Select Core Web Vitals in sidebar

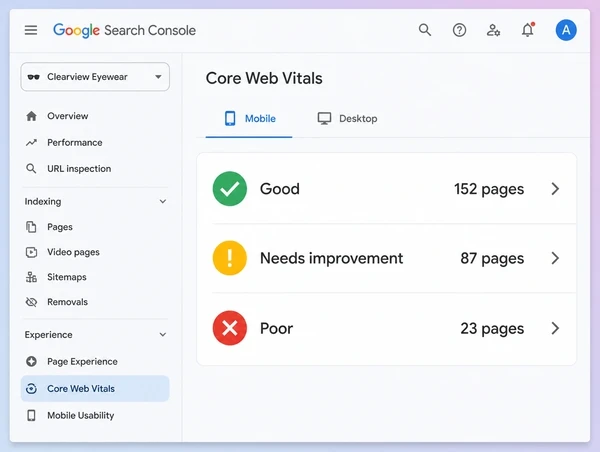coord(95,388)
